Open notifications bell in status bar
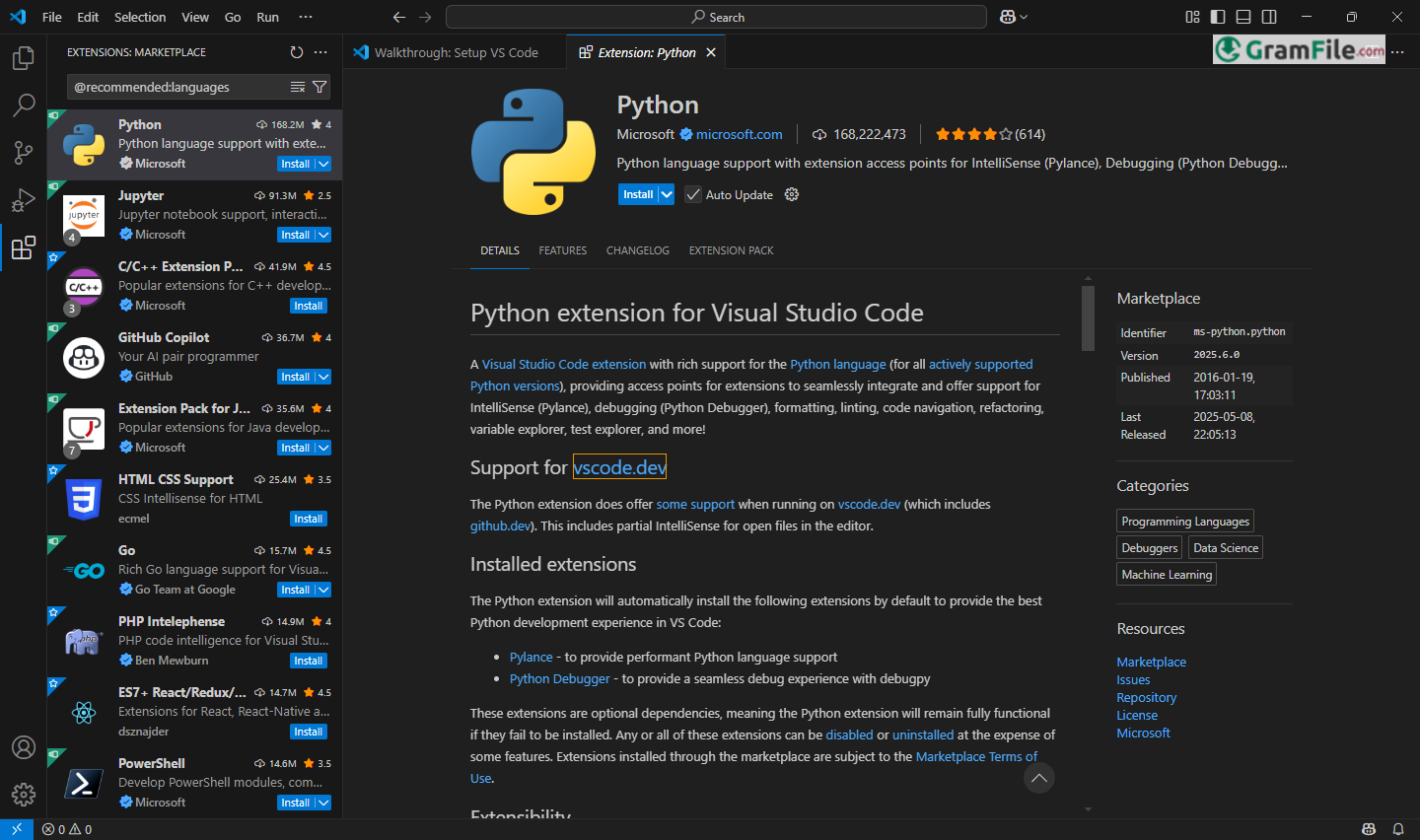 tap(1397, 829)
